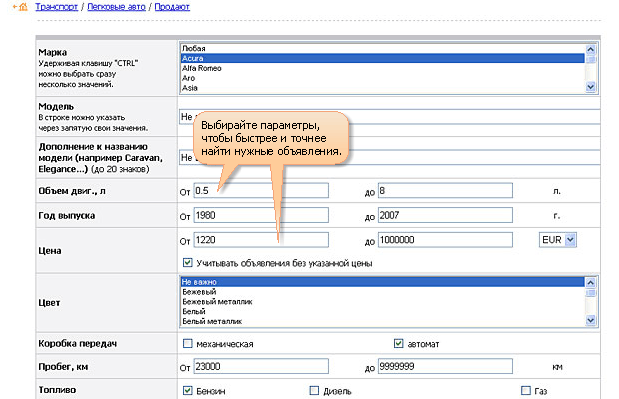Viewport: 619px width, 399px height.
Task: Click the home icon in the breadcrumb
Action: tap(23, 7)
